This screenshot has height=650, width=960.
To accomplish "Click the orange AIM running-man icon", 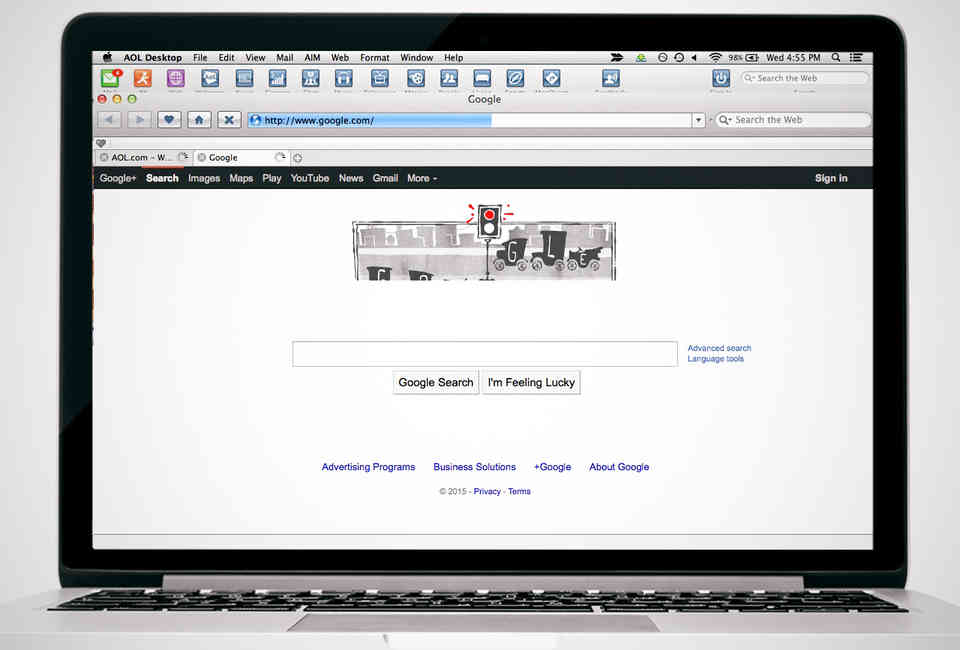I will (x=143, y=78).
